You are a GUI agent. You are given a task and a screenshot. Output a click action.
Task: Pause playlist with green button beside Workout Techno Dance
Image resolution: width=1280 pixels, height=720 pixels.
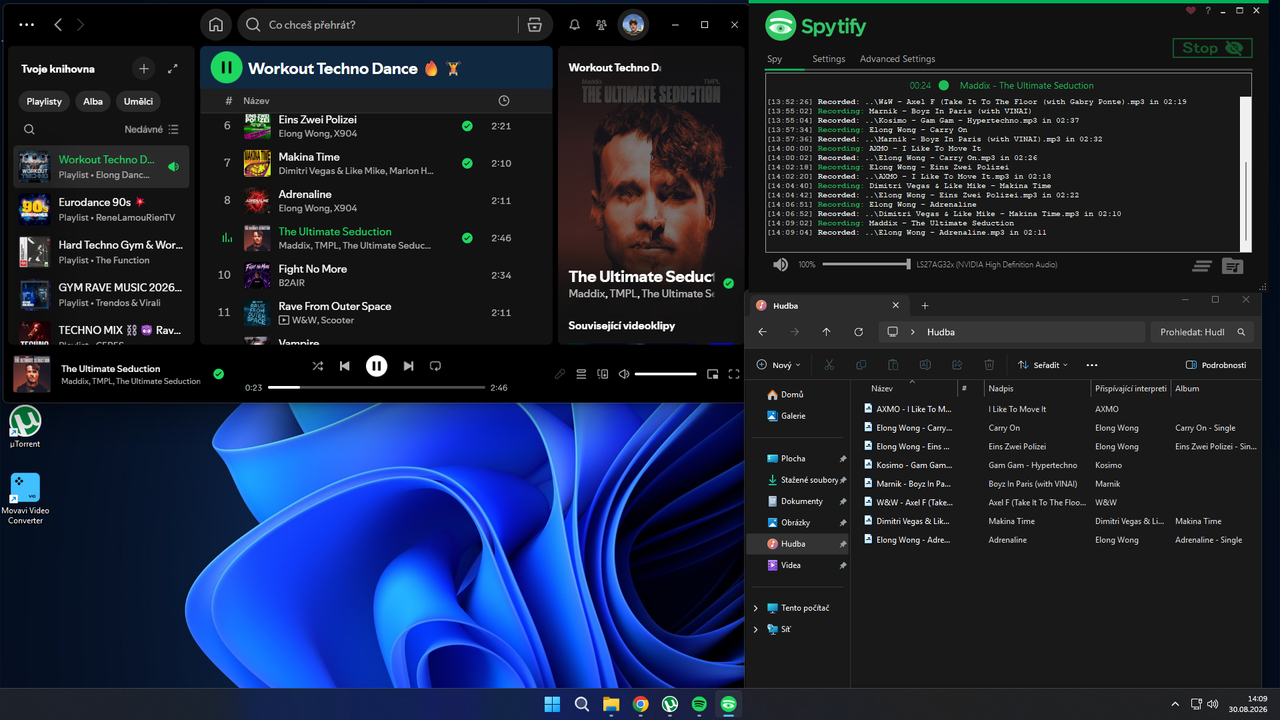coord(226,68)
